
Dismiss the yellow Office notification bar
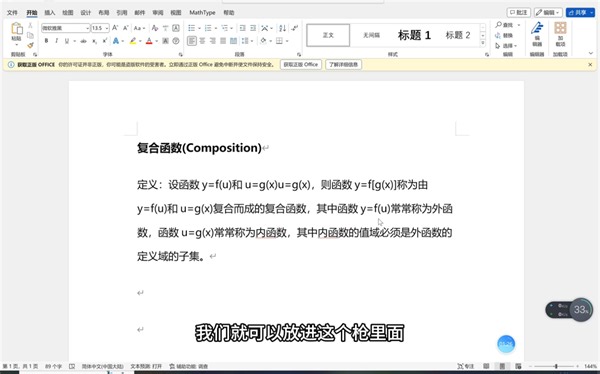click(x=590, y=65)
